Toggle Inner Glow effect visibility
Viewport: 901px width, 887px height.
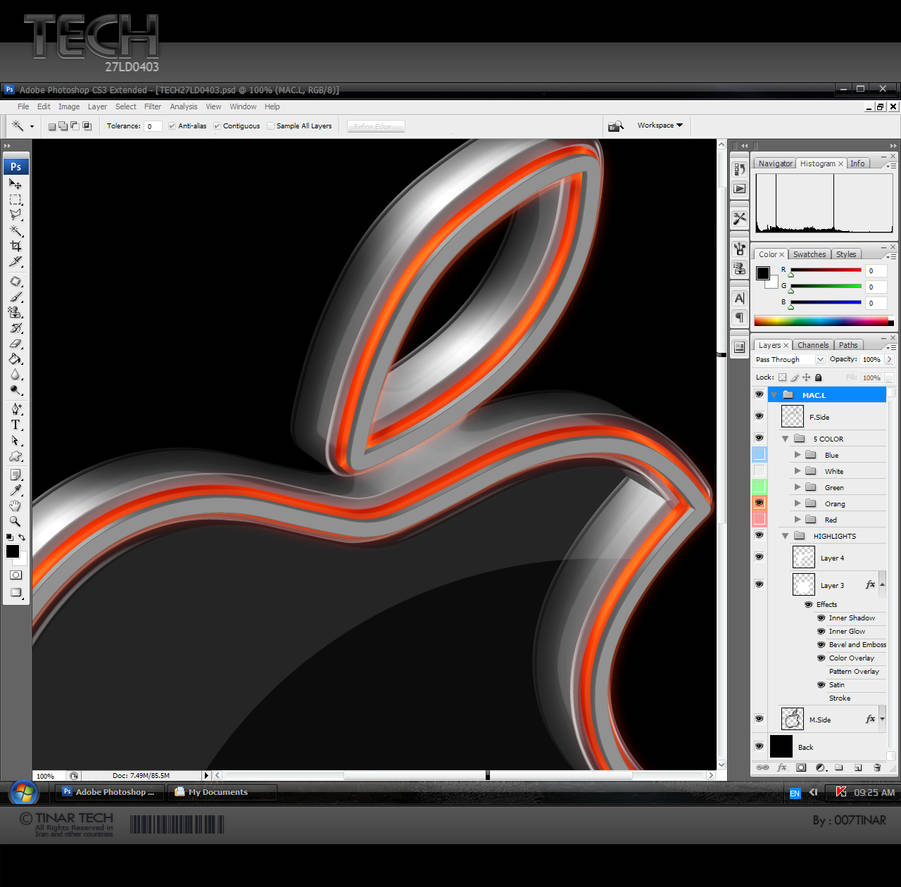click(x=821, y=631)
